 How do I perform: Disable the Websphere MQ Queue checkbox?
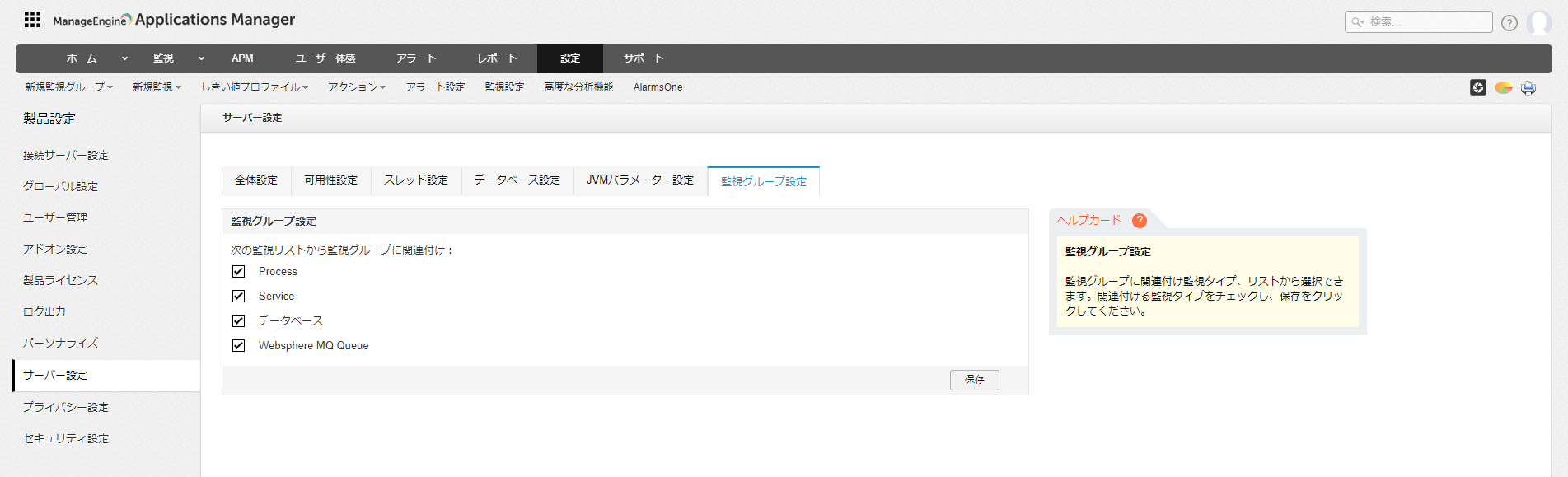[239, 346]
